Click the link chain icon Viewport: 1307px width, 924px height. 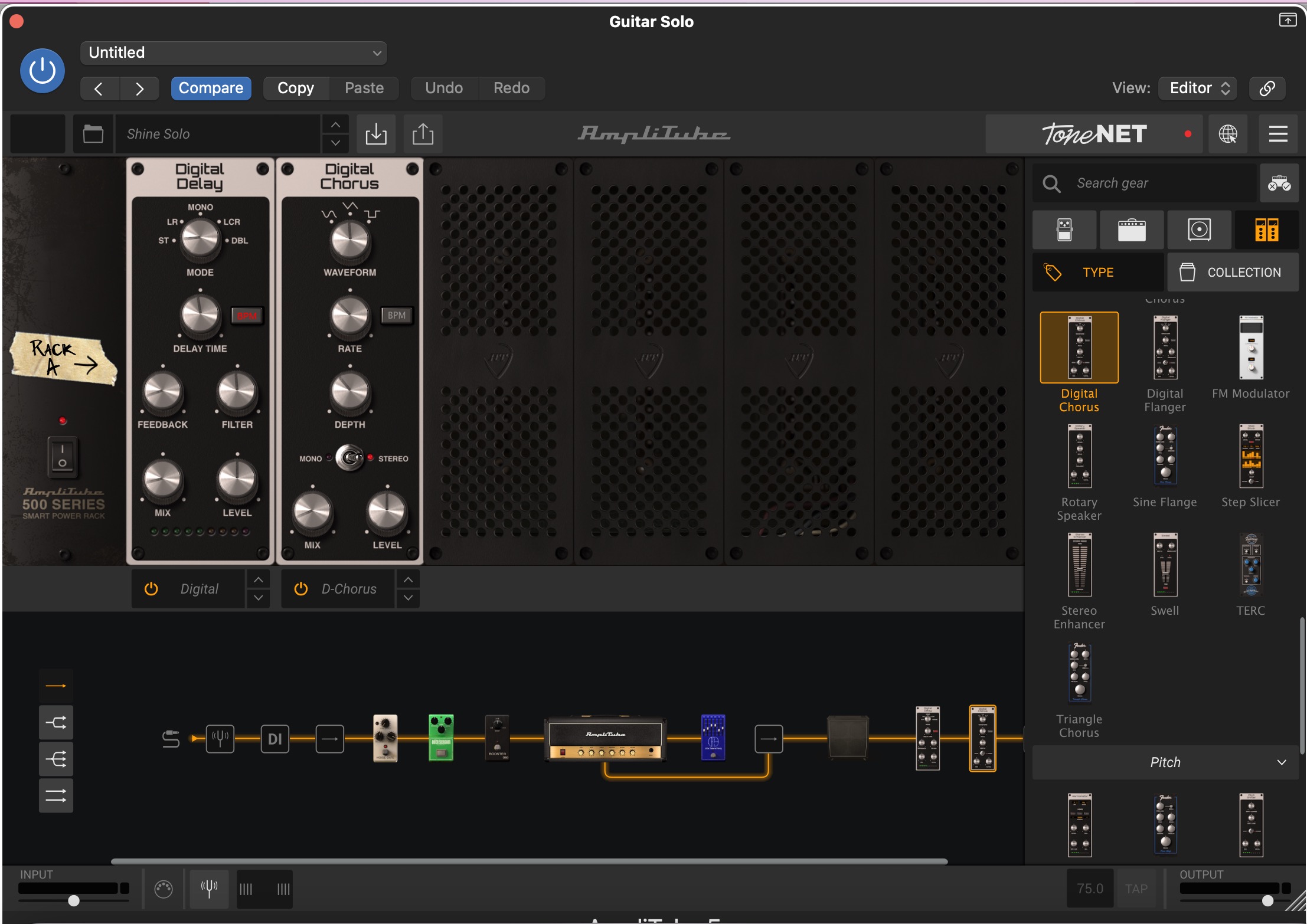1267,89
